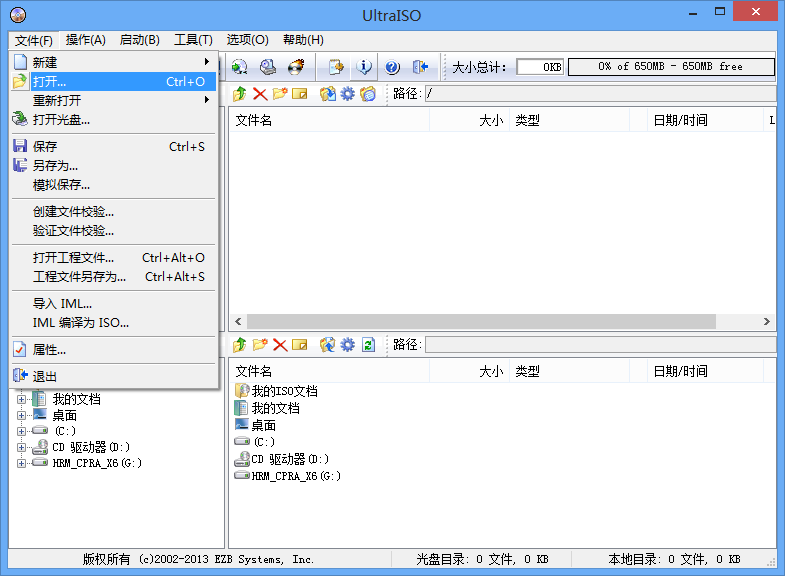
Task: Select 我的ISO文档 in the local file list
Action: click(276, 391)
